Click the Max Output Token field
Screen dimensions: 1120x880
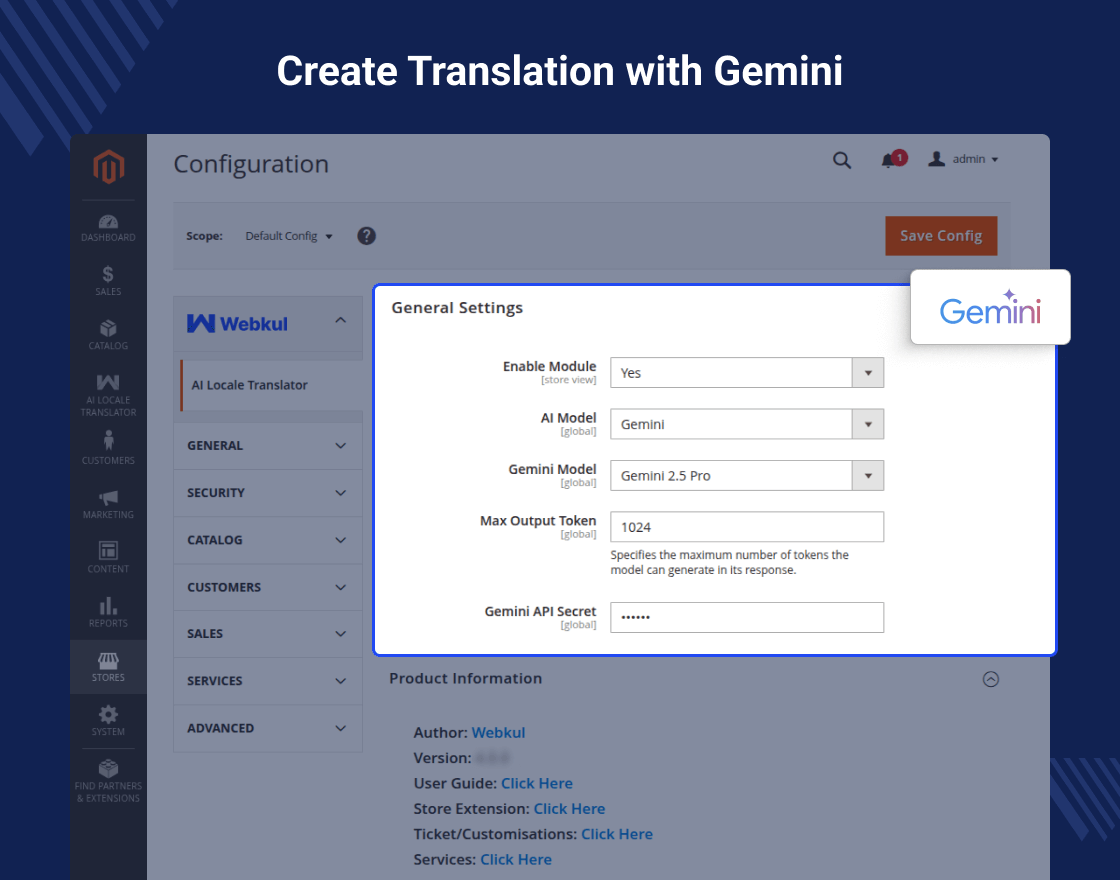[x=747, y=527]
